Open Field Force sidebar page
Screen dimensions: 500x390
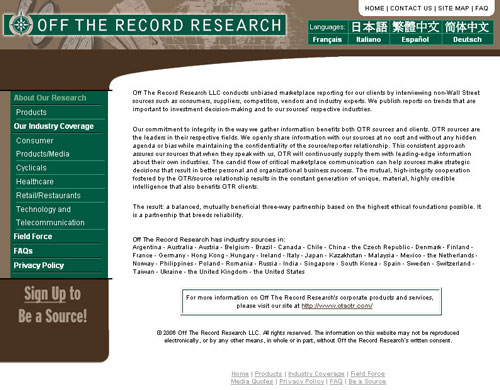pyautogui.click(x=33, y=236)
